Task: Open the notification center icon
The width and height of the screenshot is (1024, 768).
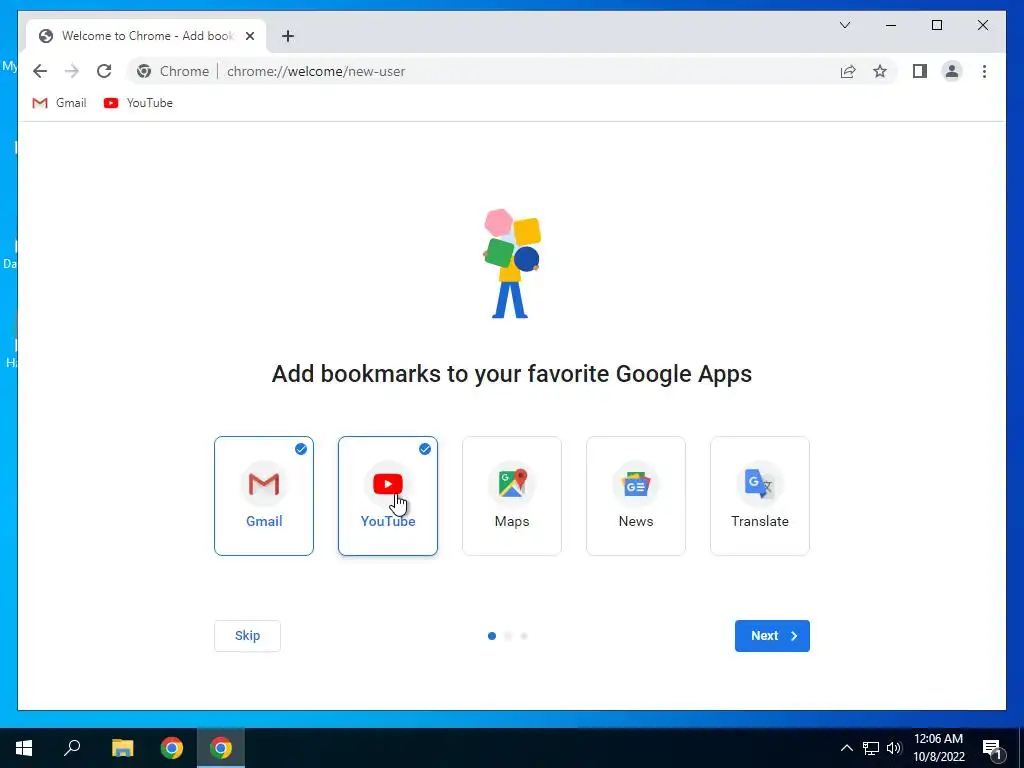Action: point(993,748)
